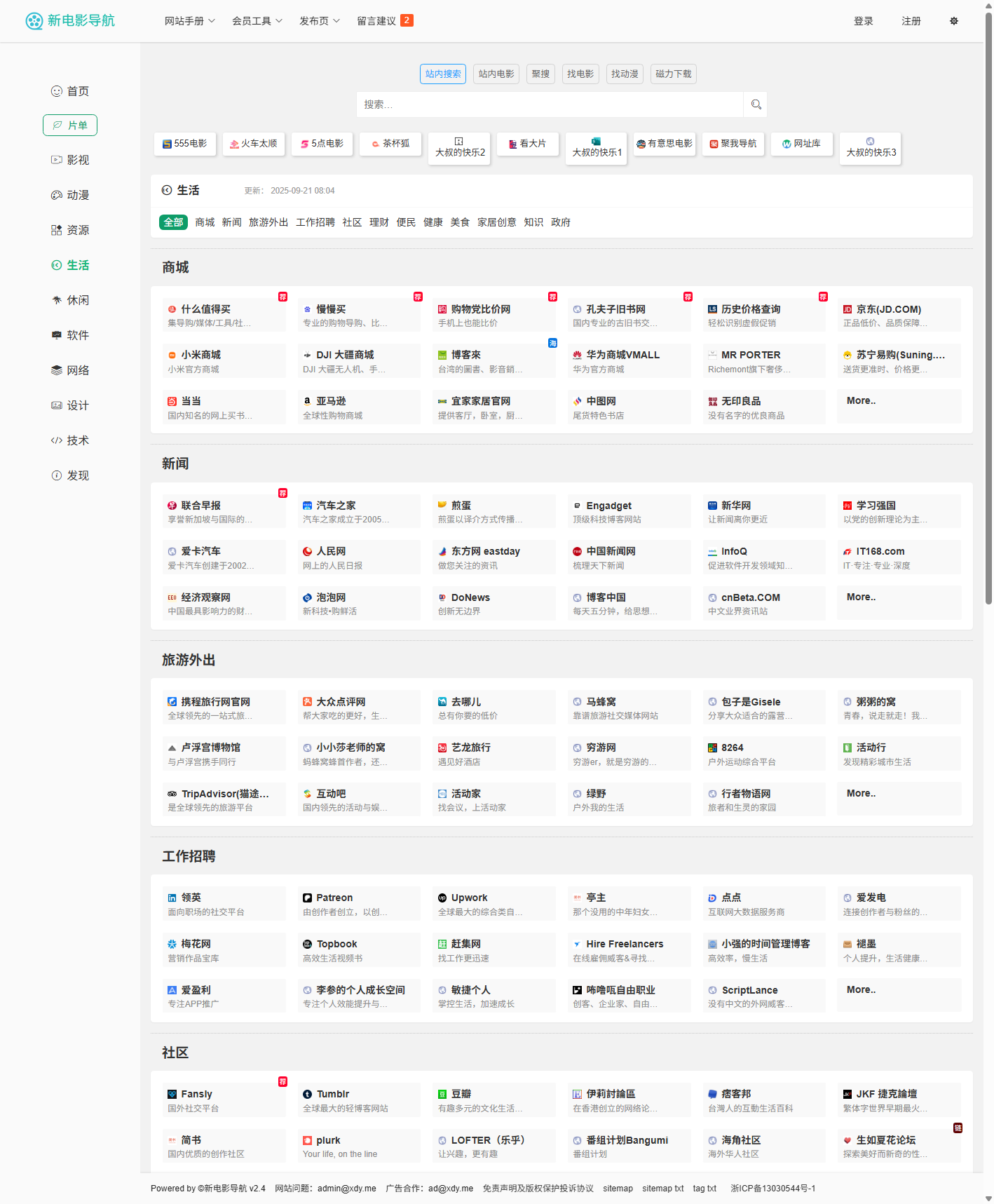Screen dimensions: 994x1204
Task: Expand the 网站手册 dropdown menu
Action: tap(190, 21)
